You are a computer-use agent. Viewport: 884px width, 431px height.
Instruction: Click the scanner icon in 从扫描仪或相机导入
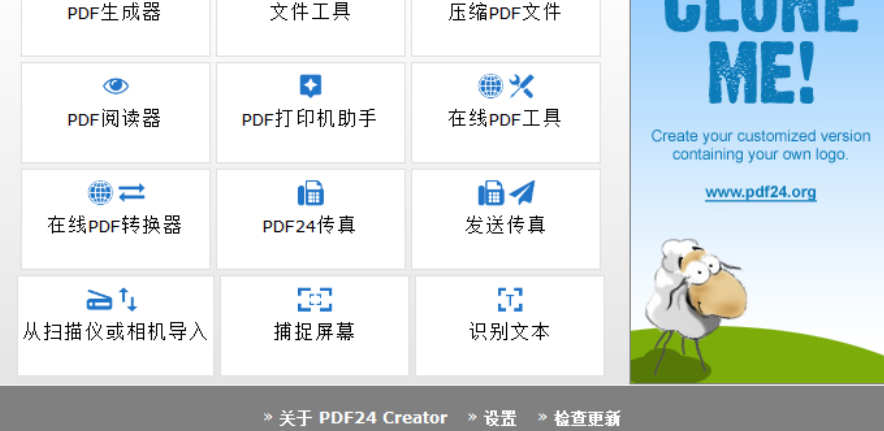pyautogui.click(x=99, y=300)
